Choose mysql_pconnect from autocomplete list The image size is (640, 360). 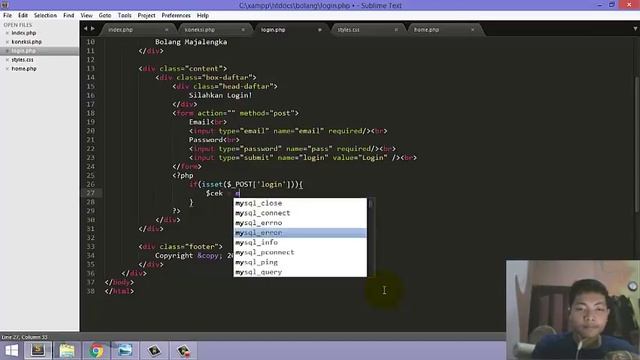[x=300, y=252]
